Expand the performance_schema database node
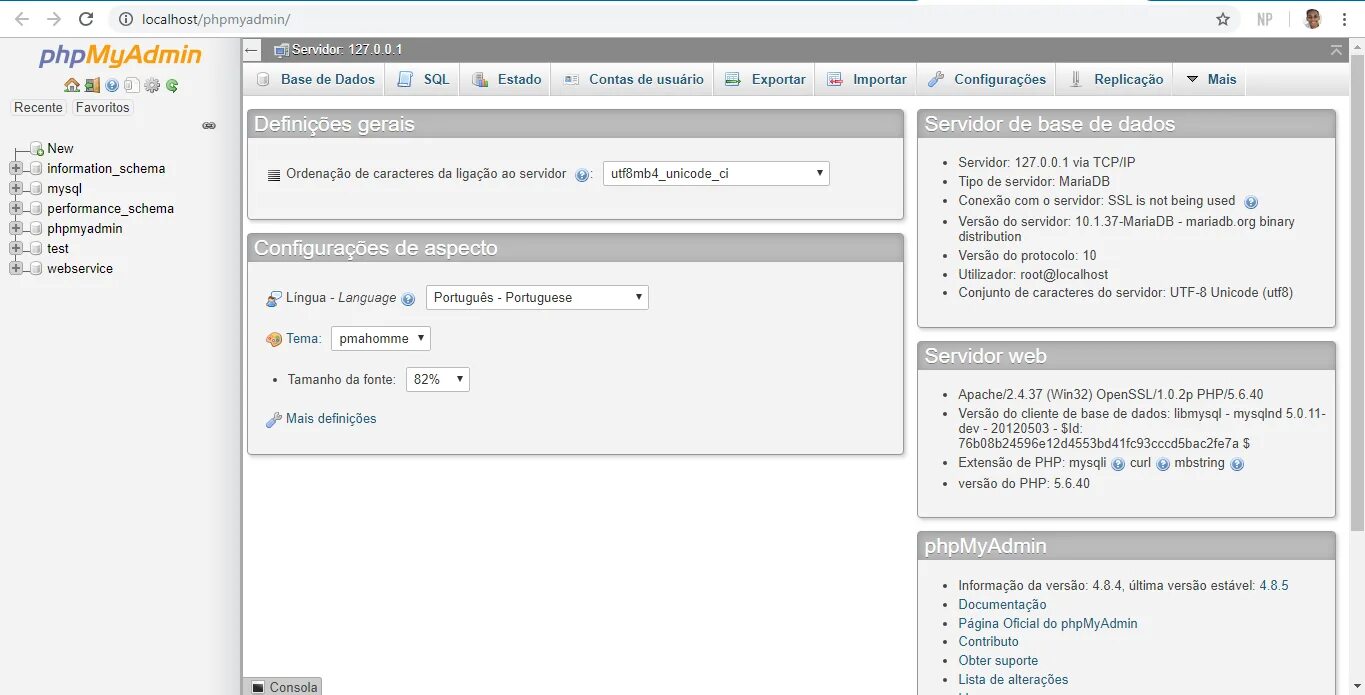Viewport: 1365px width, 695px height. click(x=16, y=208)
